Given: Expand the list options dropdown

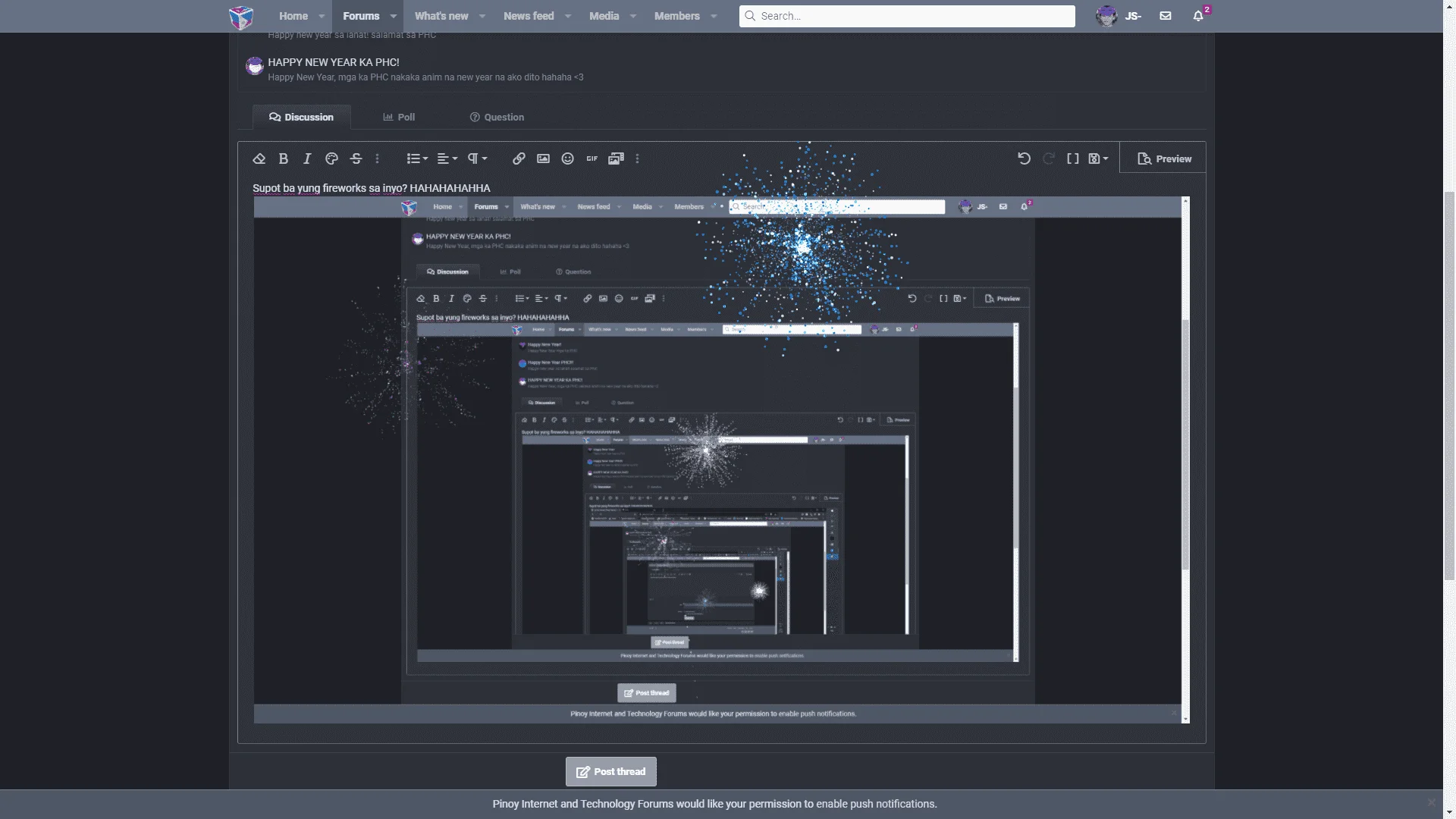Looking at the screenshot, I should (x=417, y=158).
